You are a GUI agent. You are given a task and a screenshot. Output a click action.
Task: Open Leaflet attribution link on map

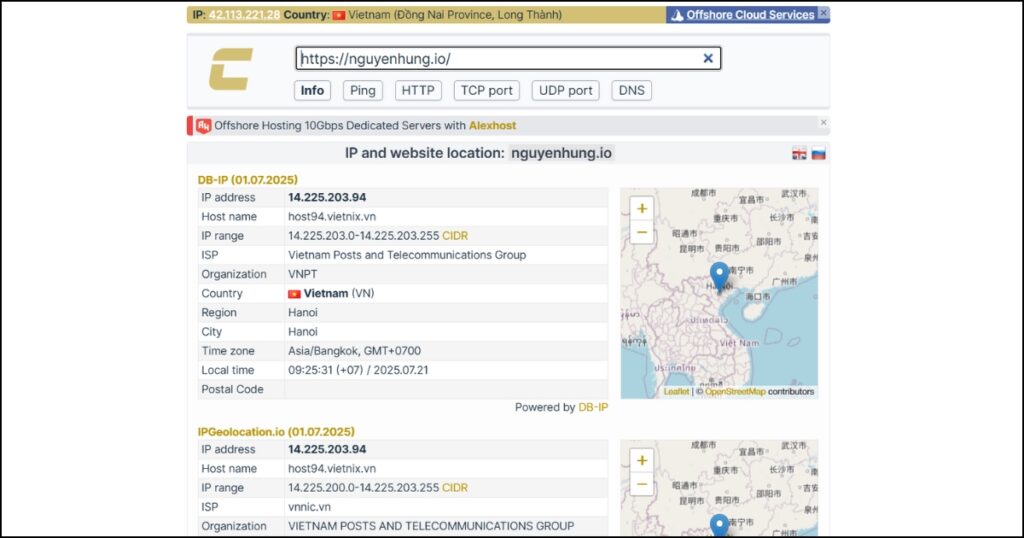[x=676, y=392]
